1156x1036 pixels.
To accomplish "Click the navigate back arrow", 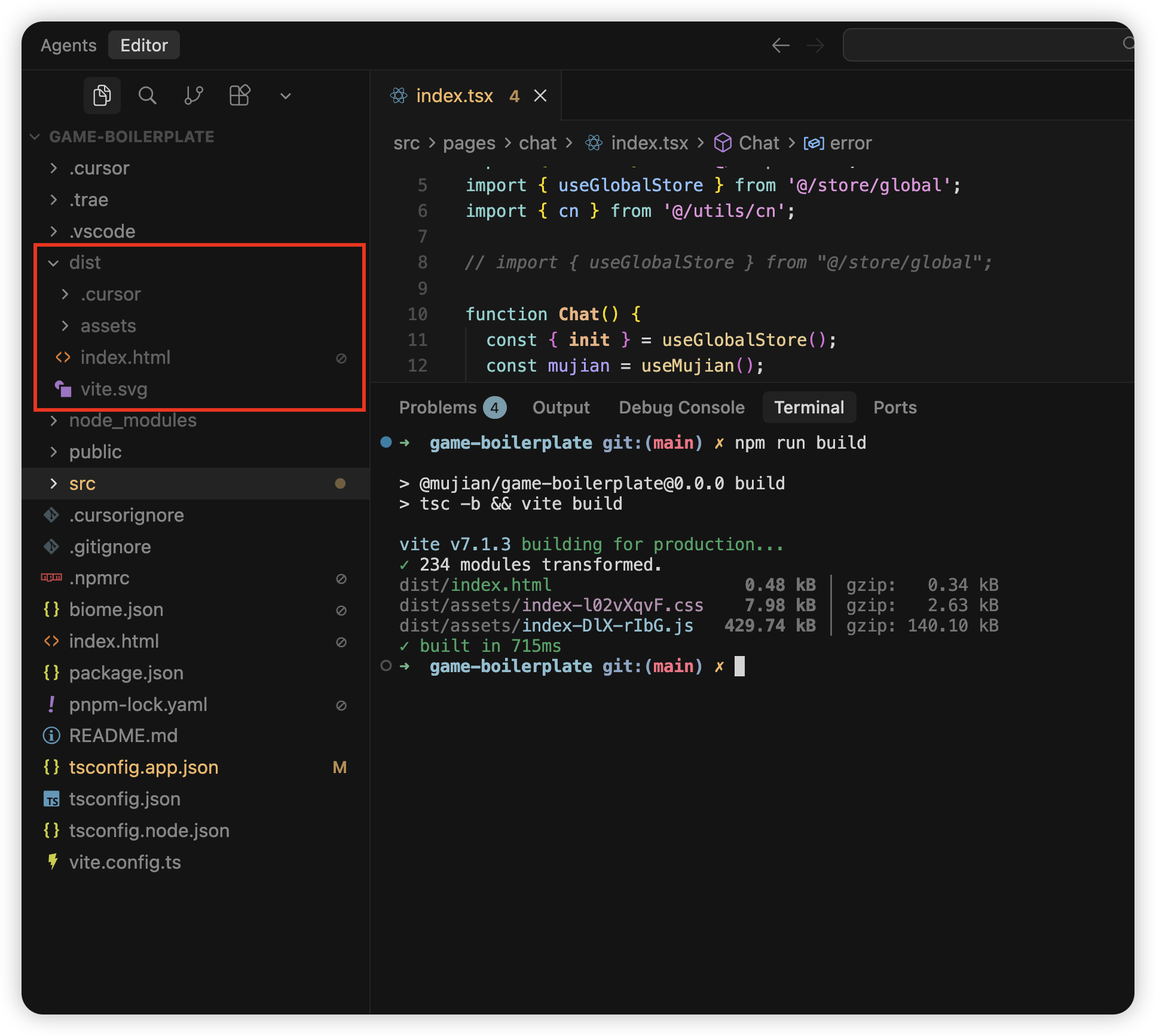I will tap(781, 45).
